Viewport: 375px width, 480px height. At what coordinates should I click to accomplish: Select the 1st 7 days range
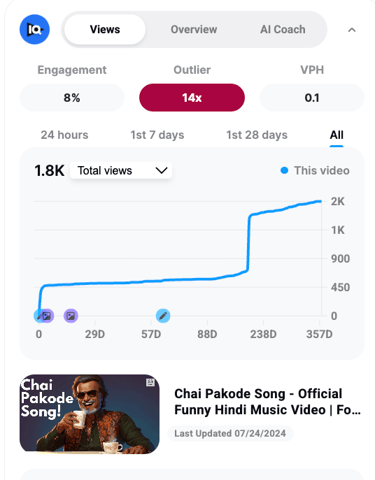pyautogui.click(x=157, y=135)
